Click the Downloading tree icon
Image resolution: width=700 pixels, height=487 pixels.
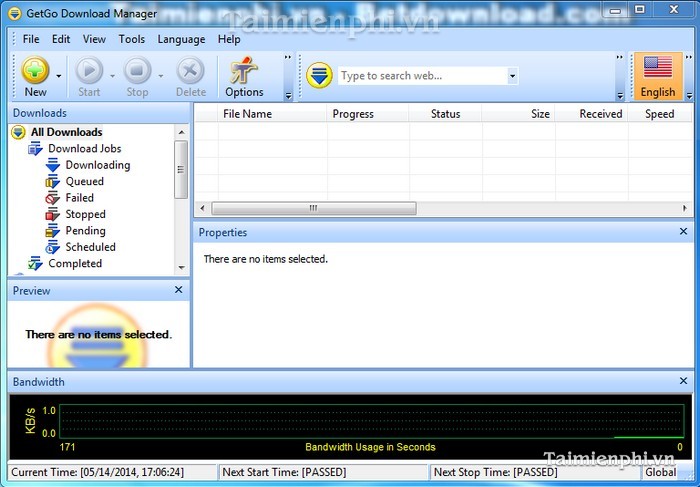[x=53, y=165]
